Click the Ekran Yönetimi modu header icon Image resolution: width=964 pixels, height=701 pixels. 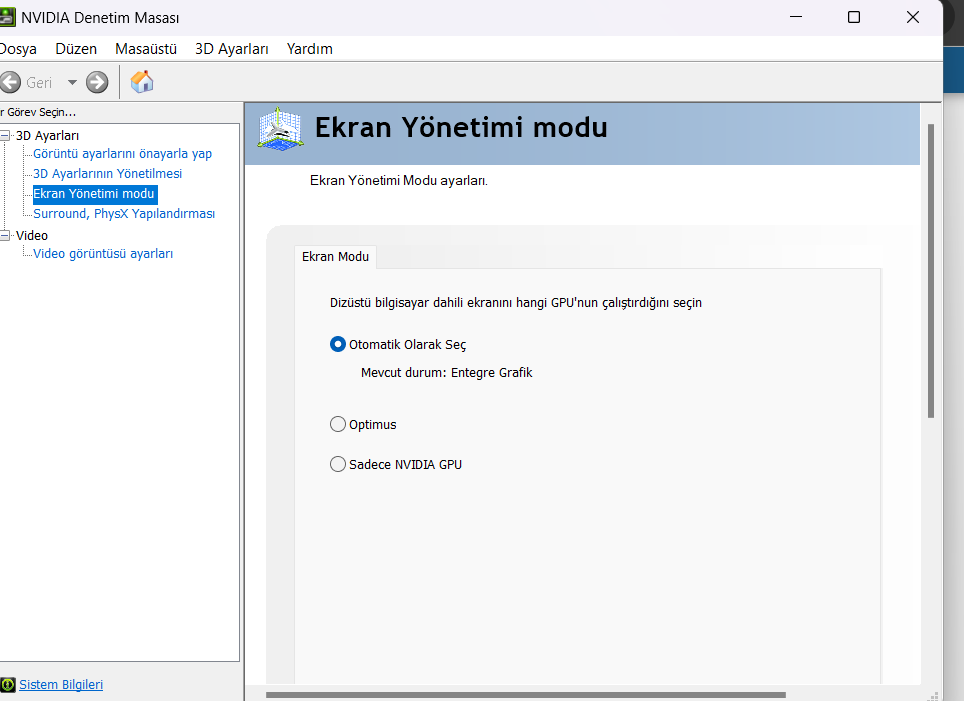(x=280, y=129)
